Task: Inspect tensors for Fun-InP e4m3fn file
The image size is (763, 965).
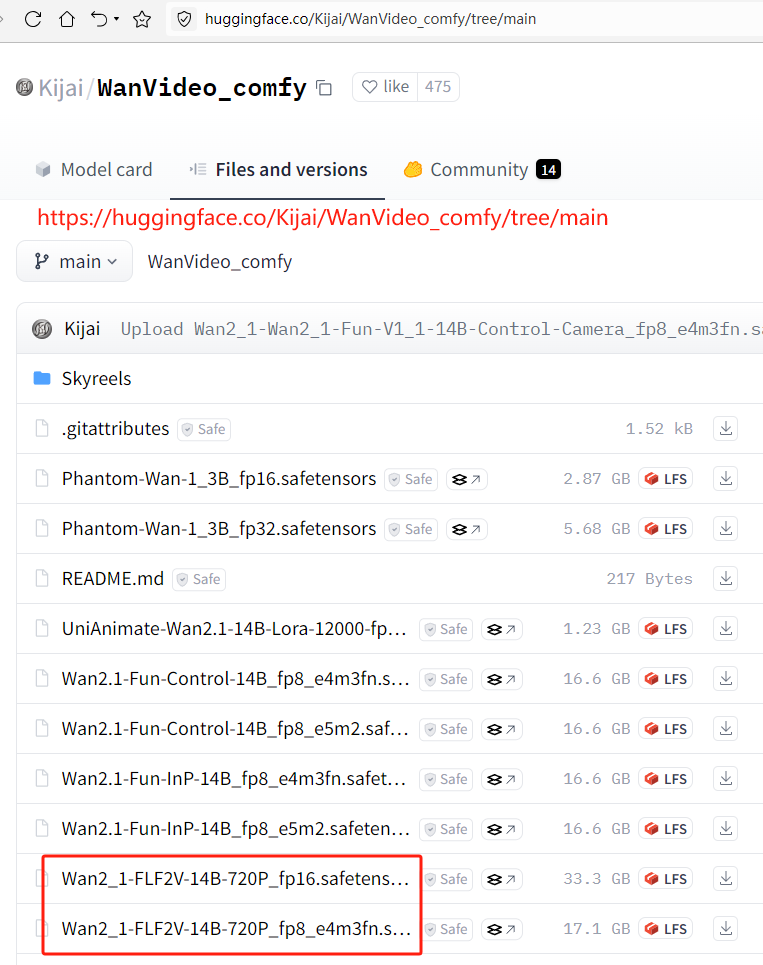Action: click(x=501, y=779)
